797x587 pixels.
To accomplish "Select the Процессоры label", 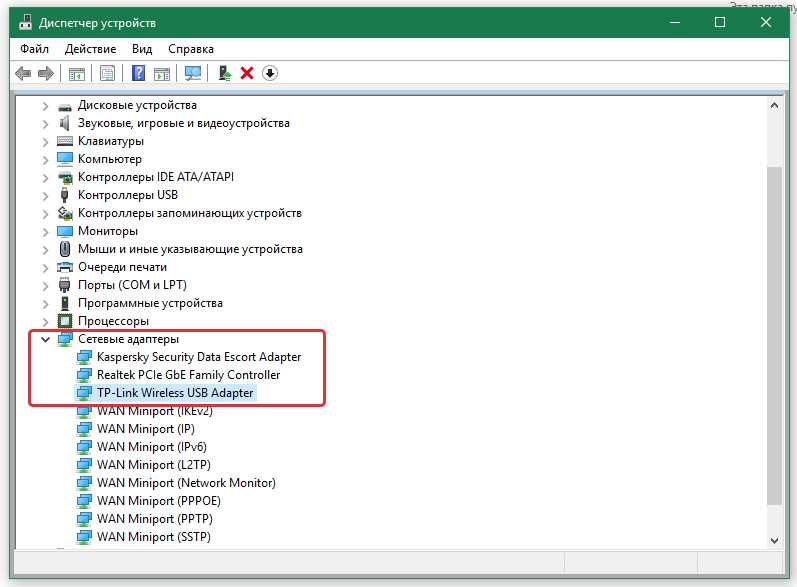I will 113,321.
